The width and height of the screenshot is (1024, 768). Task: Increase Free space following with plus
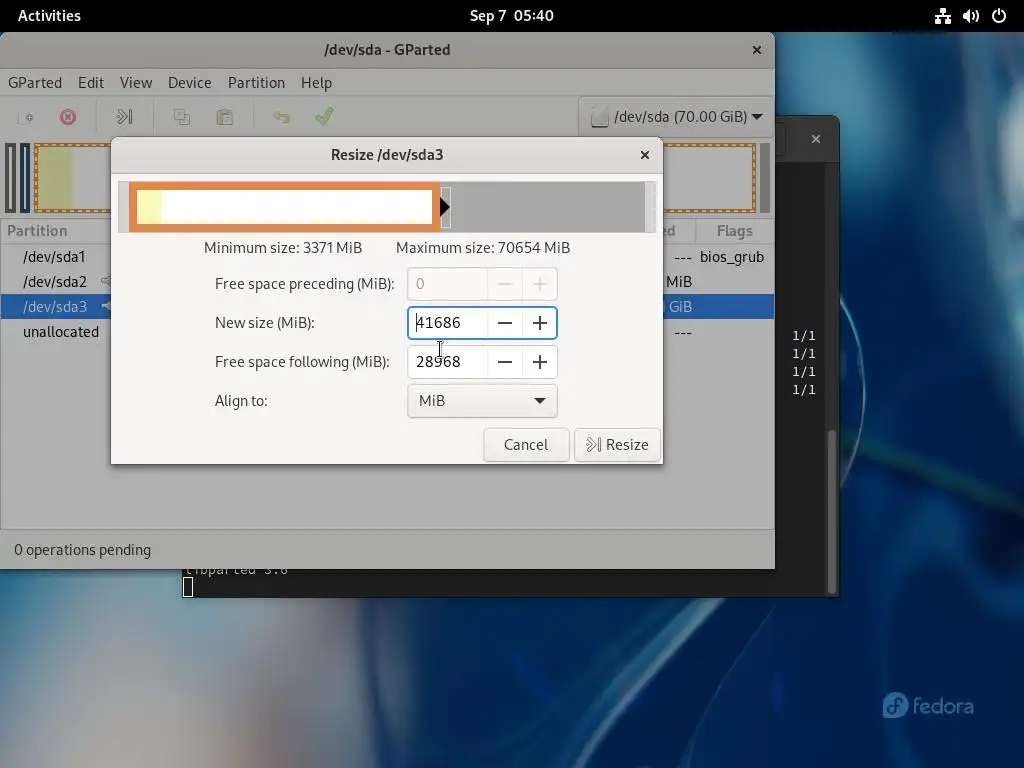(x=539, y=362)
